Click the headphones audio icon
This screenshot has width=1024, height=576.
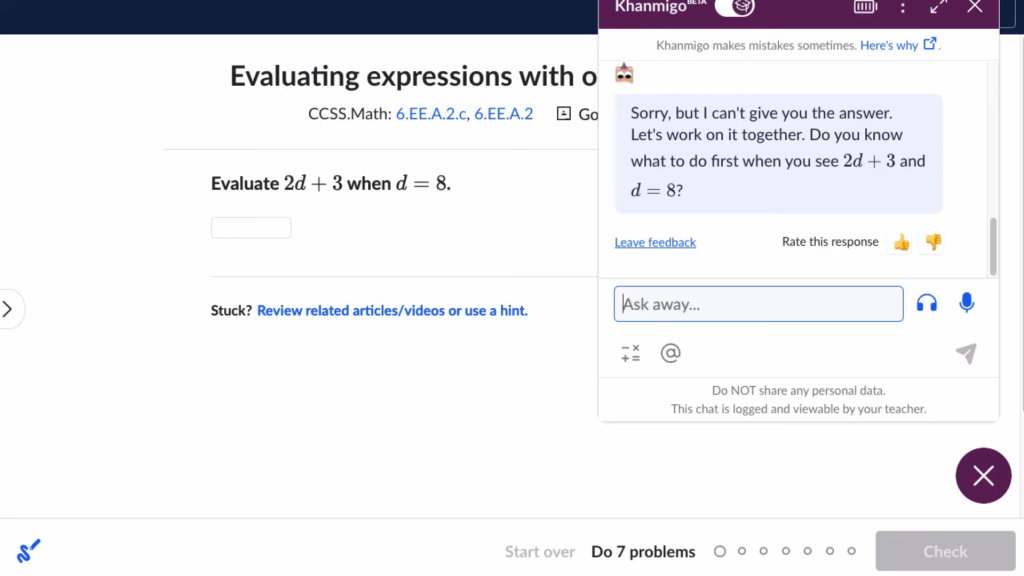(x=927, y=303)
